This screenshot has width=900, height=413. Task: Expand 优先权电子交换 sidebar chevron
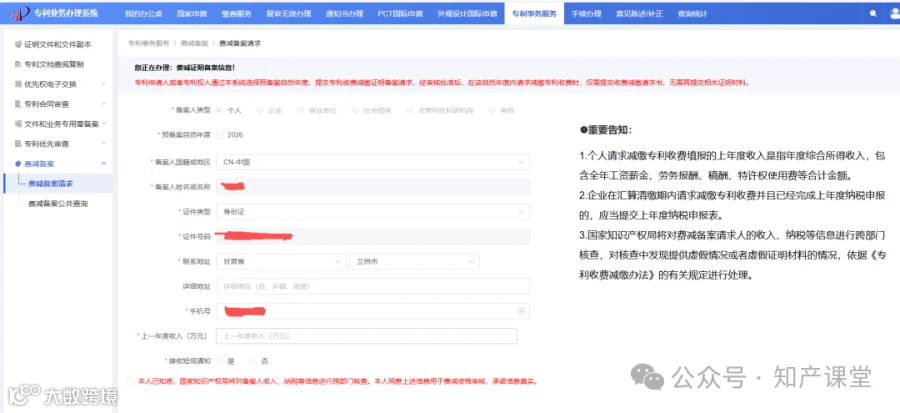104,84
